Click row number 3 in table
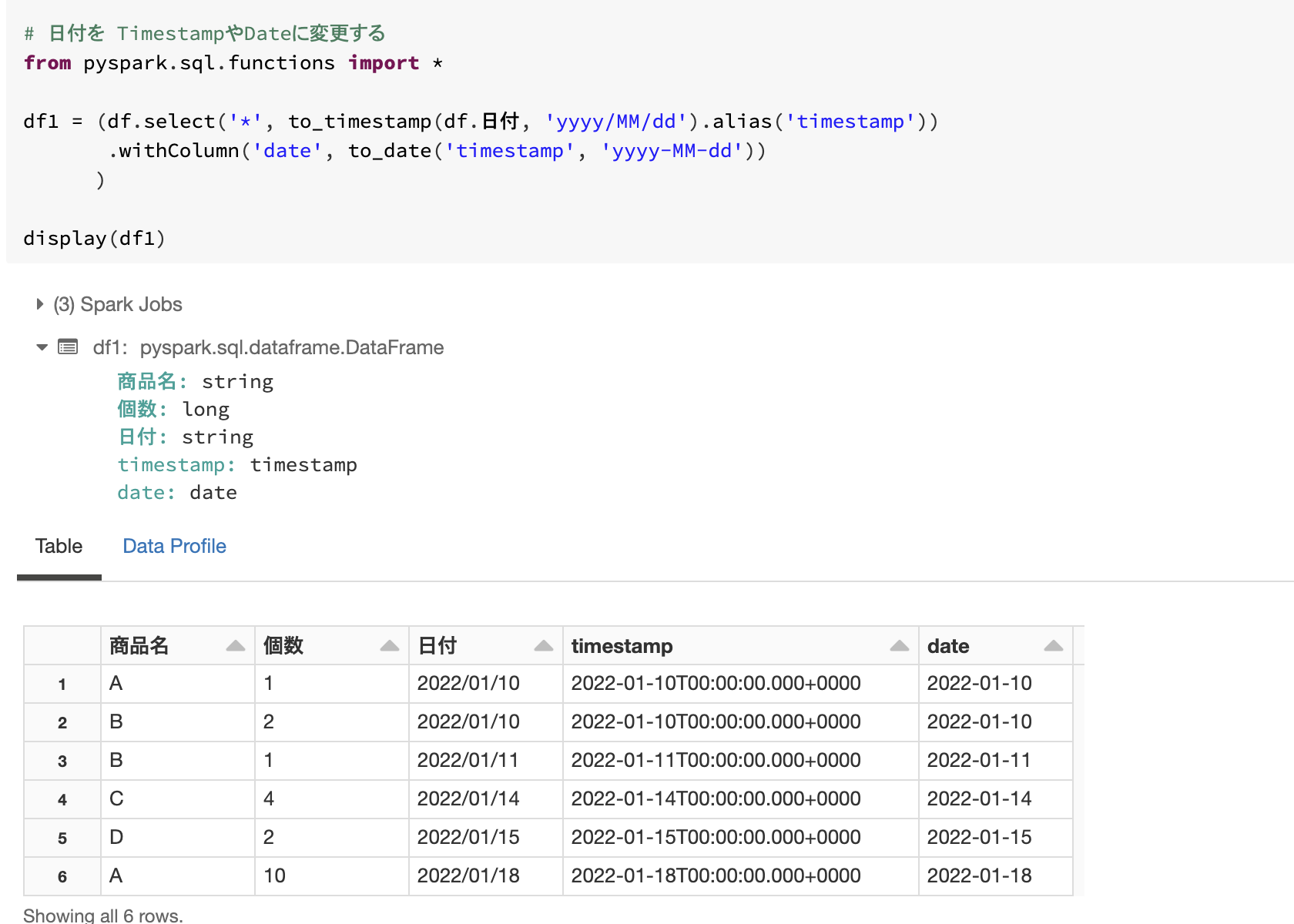 click(x=62, y=761)
